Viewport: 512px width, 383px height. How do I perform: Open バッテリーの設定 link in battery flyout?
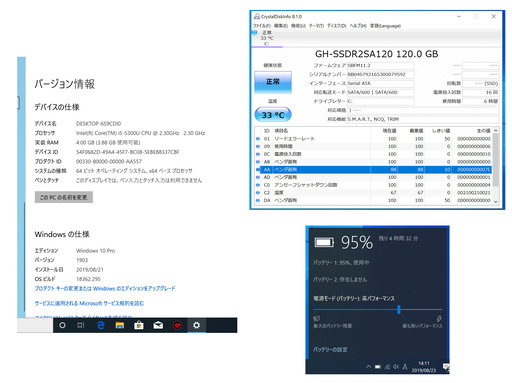330,349
